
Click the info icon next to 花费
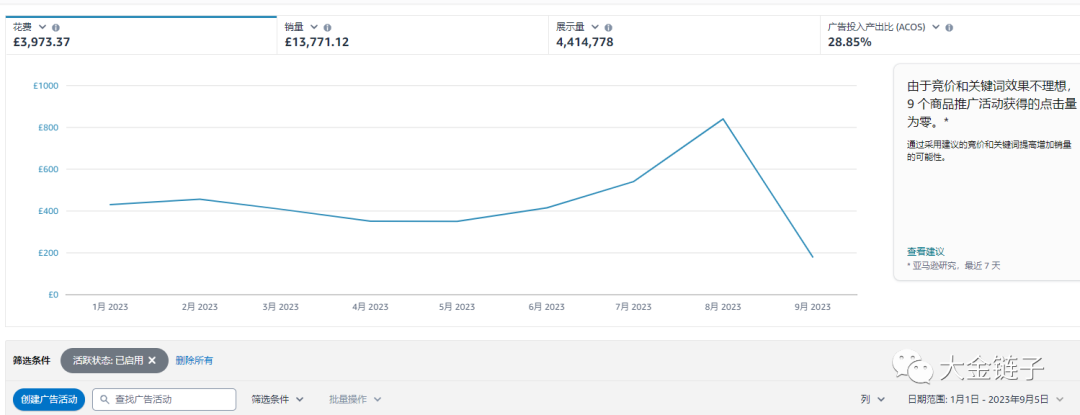(x=55, y=27)
